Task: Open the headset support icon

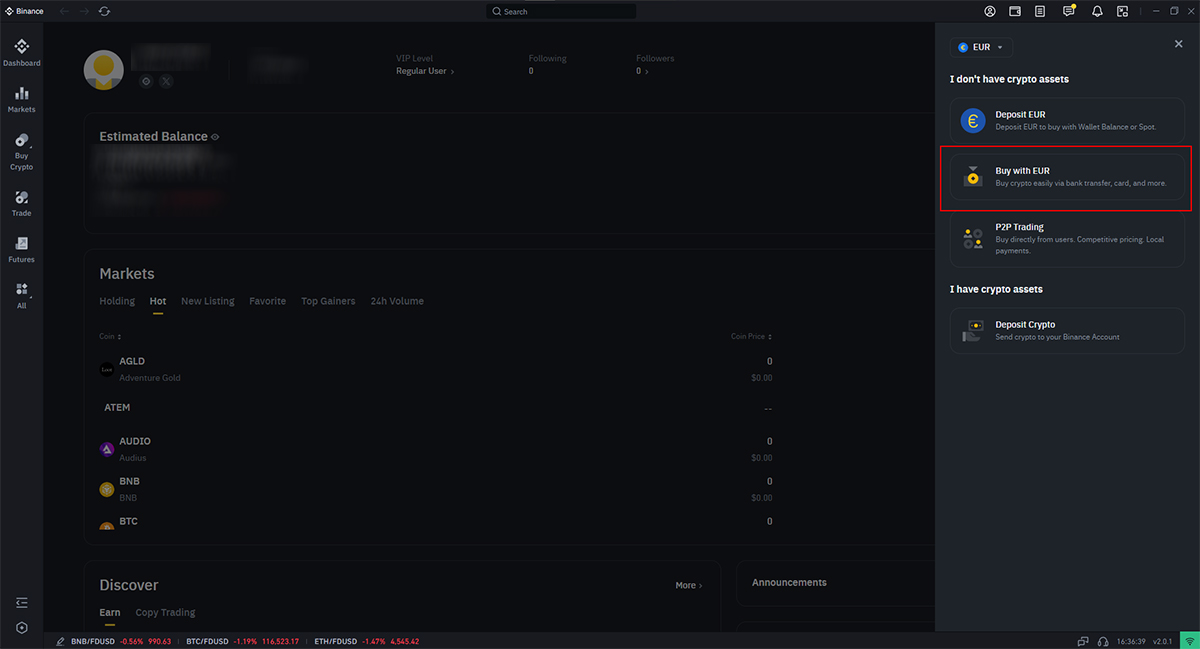Action: tap(1103, 641)
